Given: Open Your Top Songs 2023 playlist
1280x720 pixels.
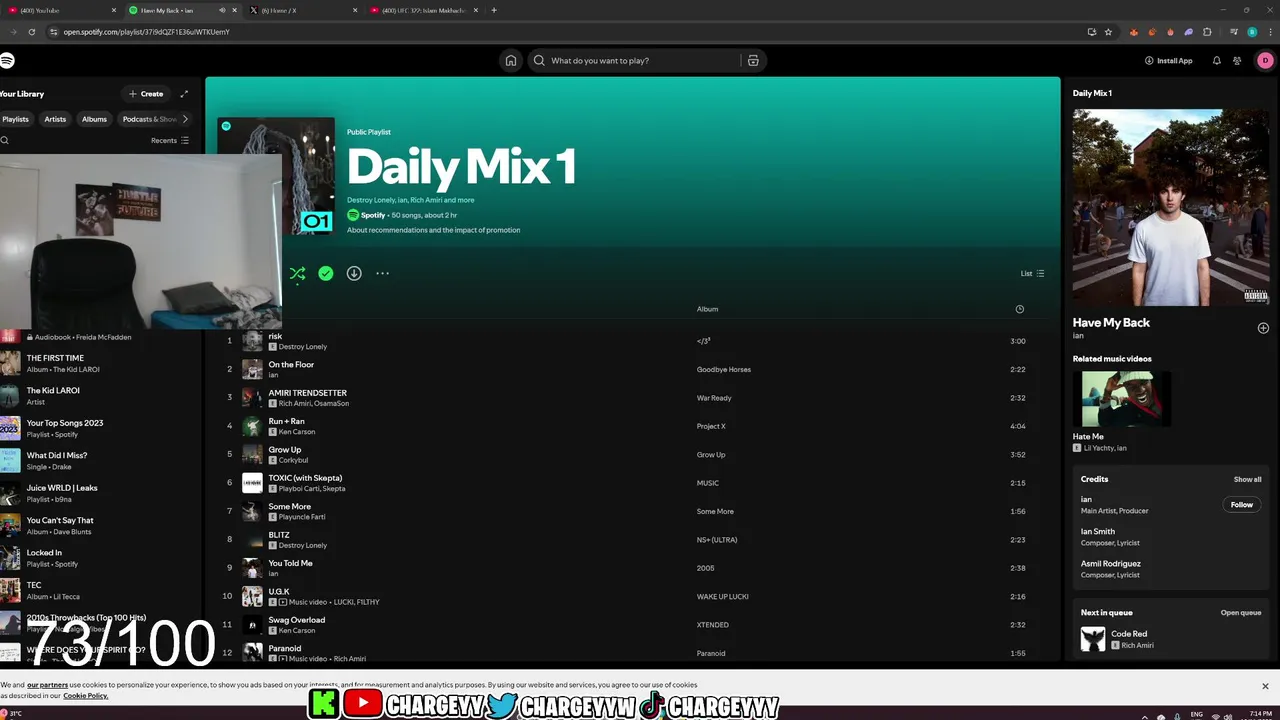Looking at the screenshot, I should [100, 428].
